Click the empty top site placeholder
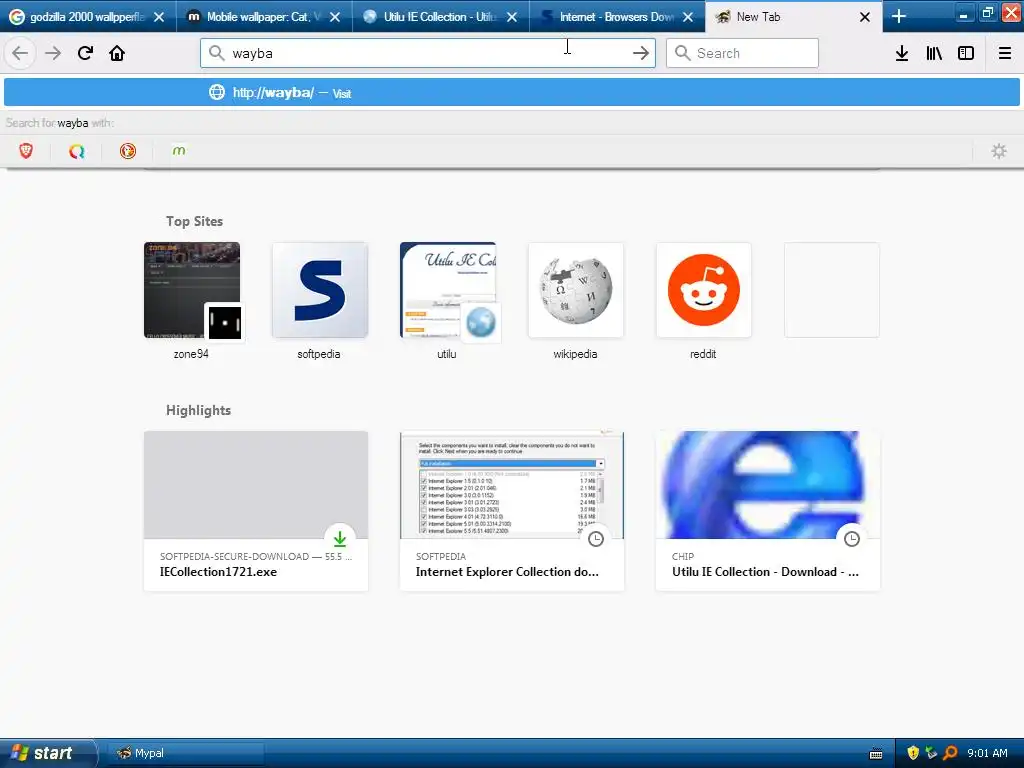The width and height of the screenshot is (1024, 768). point(832,290)
